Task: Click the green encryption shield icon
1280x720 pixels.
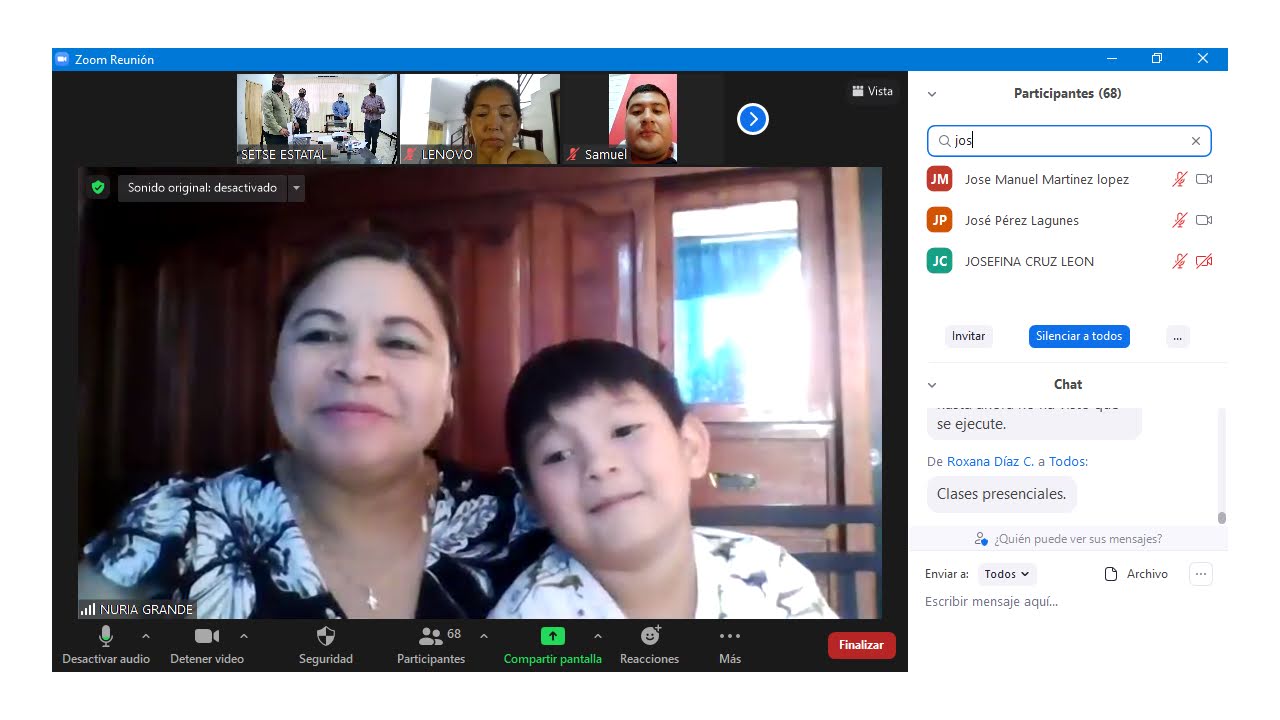Action: pos(98,187)
